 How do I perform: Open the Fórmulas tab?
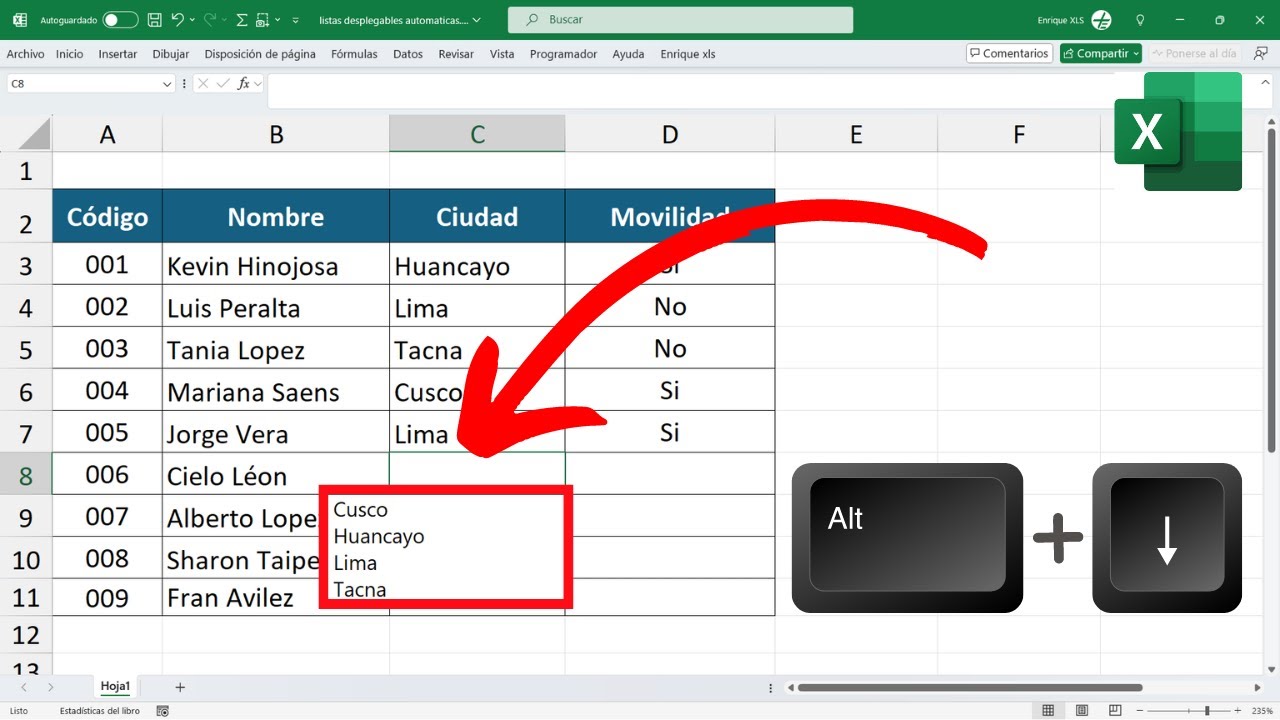click(x=354, y=54)
